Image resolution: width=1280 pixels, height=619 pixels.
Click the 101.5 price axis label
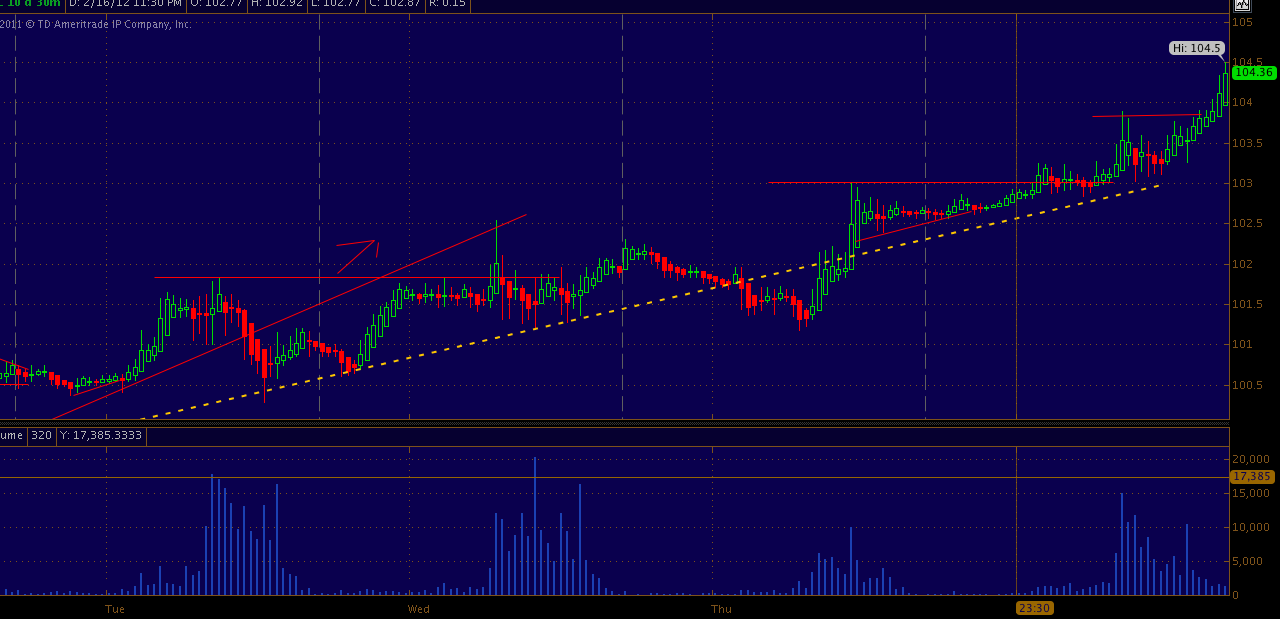1246,304
